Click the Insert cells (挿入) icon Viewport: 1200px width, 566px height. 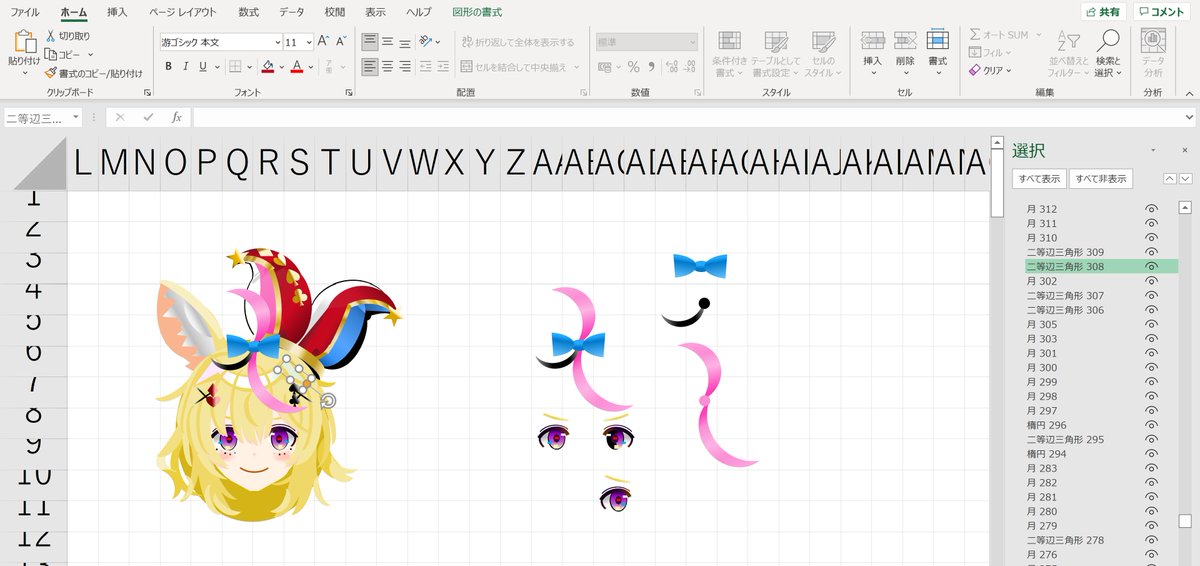pos(872,40)
